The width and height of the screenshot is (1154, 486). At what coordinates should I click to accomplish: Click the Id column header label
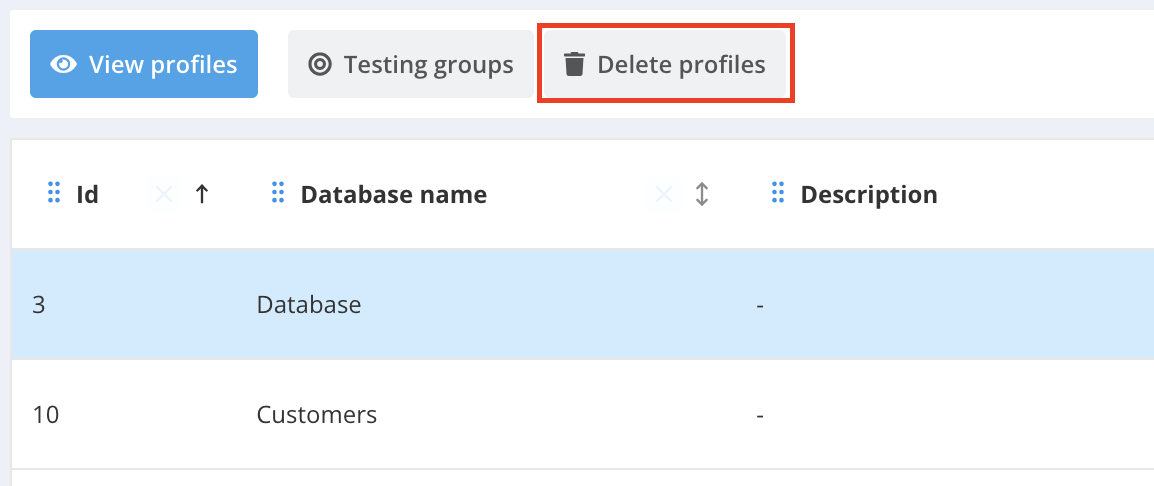88,194
